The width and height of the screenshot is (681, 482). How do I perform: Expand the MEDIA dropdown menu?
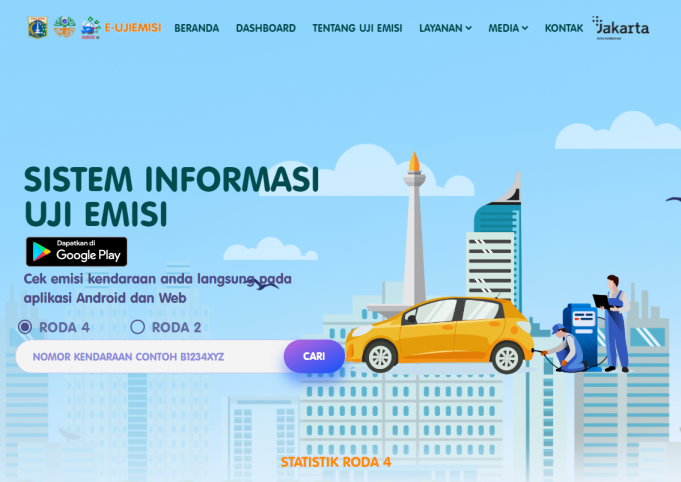(x=508, y=28)
